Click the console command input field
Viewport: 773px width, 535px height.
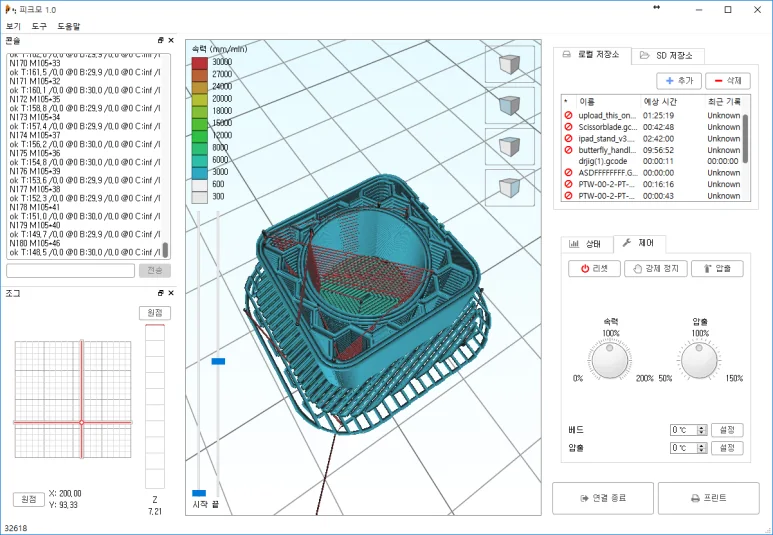pos(70,270)
